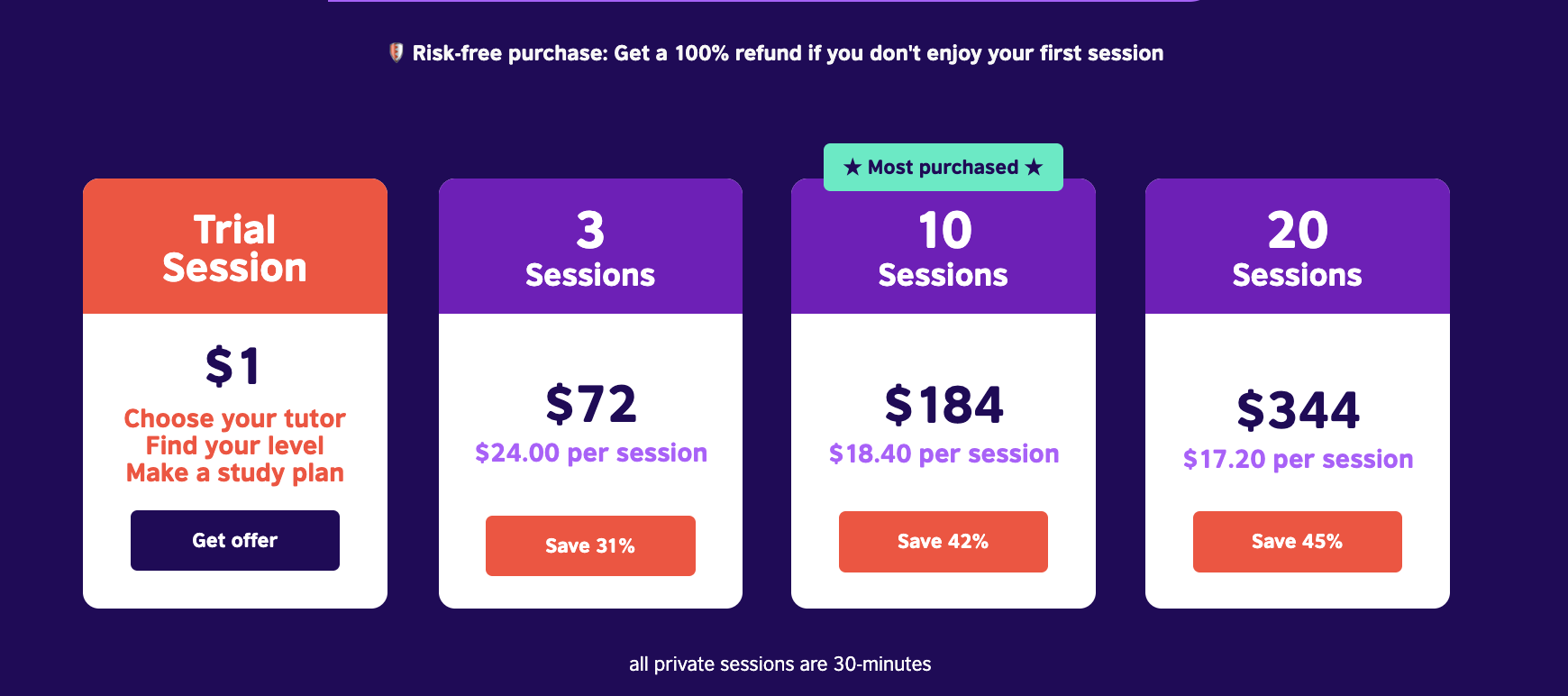Hit the Save 45% button
1568x696 pixels.
pyautogui.click(x=1297, y=541)
